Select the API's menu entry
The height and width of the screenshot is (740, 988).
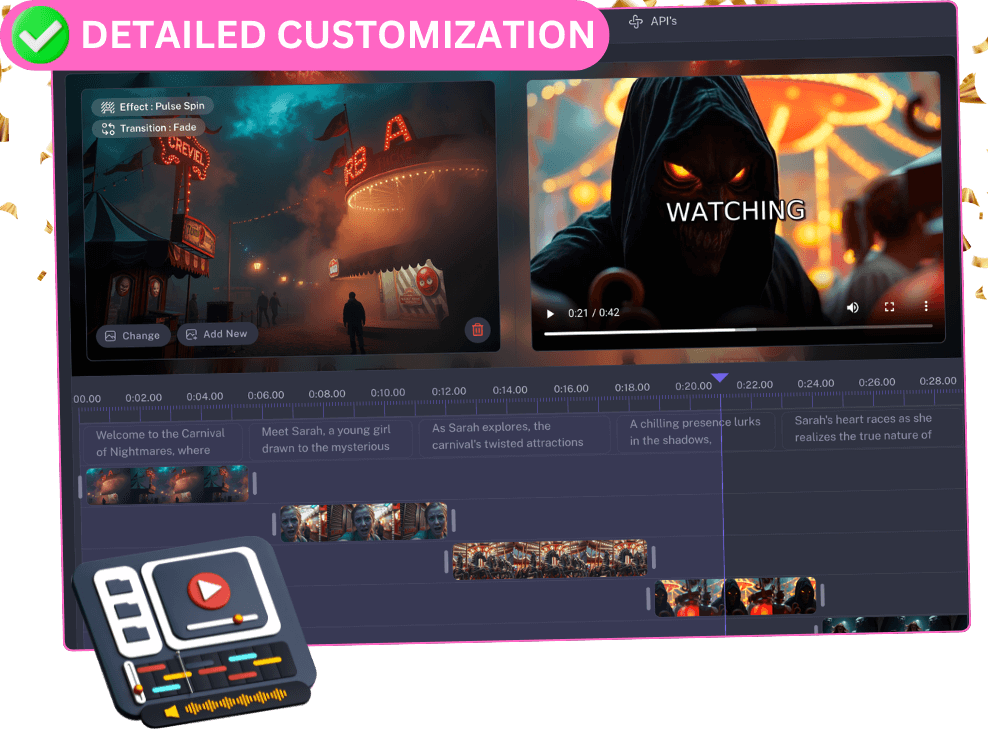tap(655, 20)
